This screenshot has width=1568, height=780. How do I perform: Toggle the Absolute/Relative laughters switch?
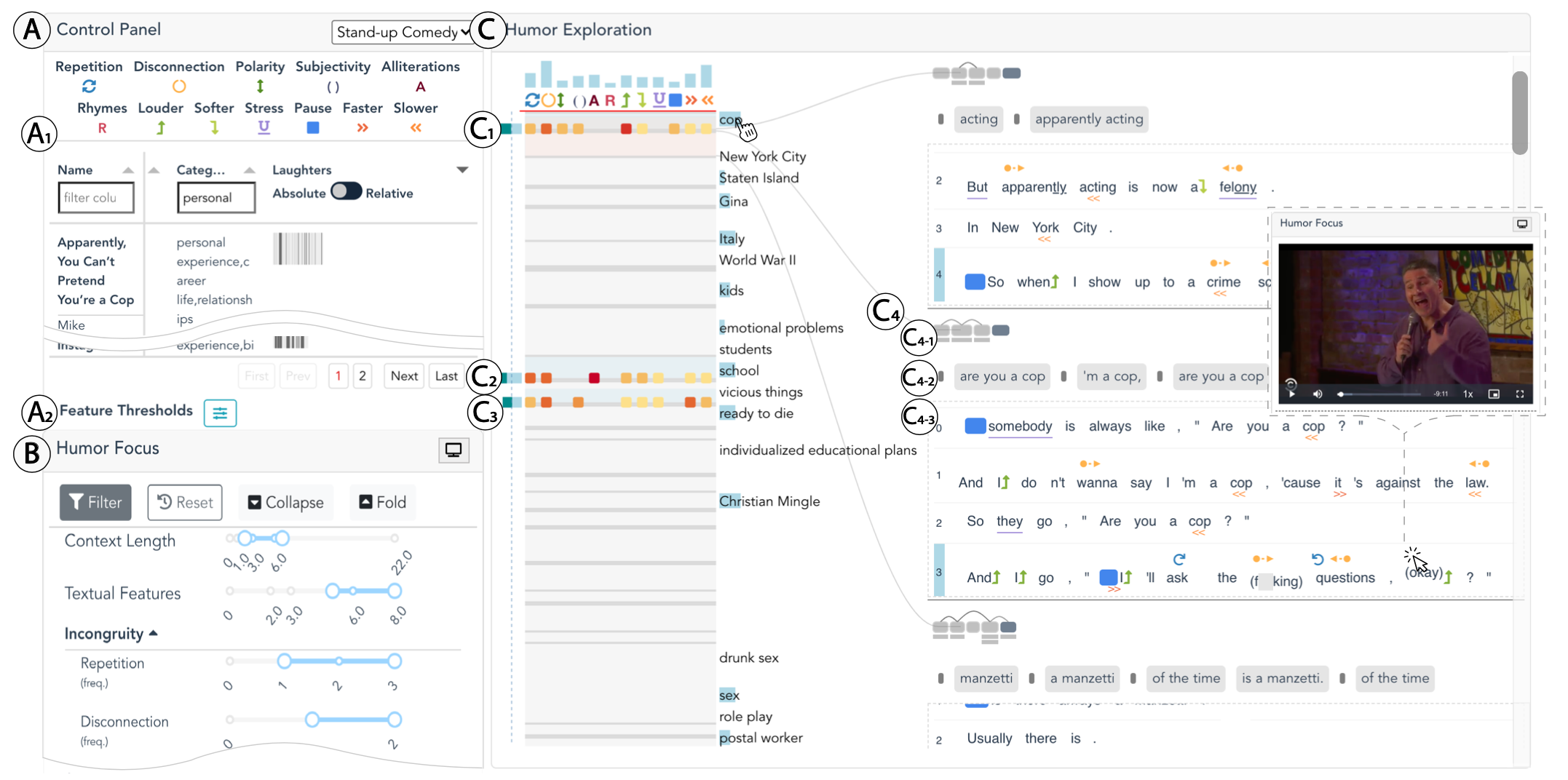click(x=346, y=191)
